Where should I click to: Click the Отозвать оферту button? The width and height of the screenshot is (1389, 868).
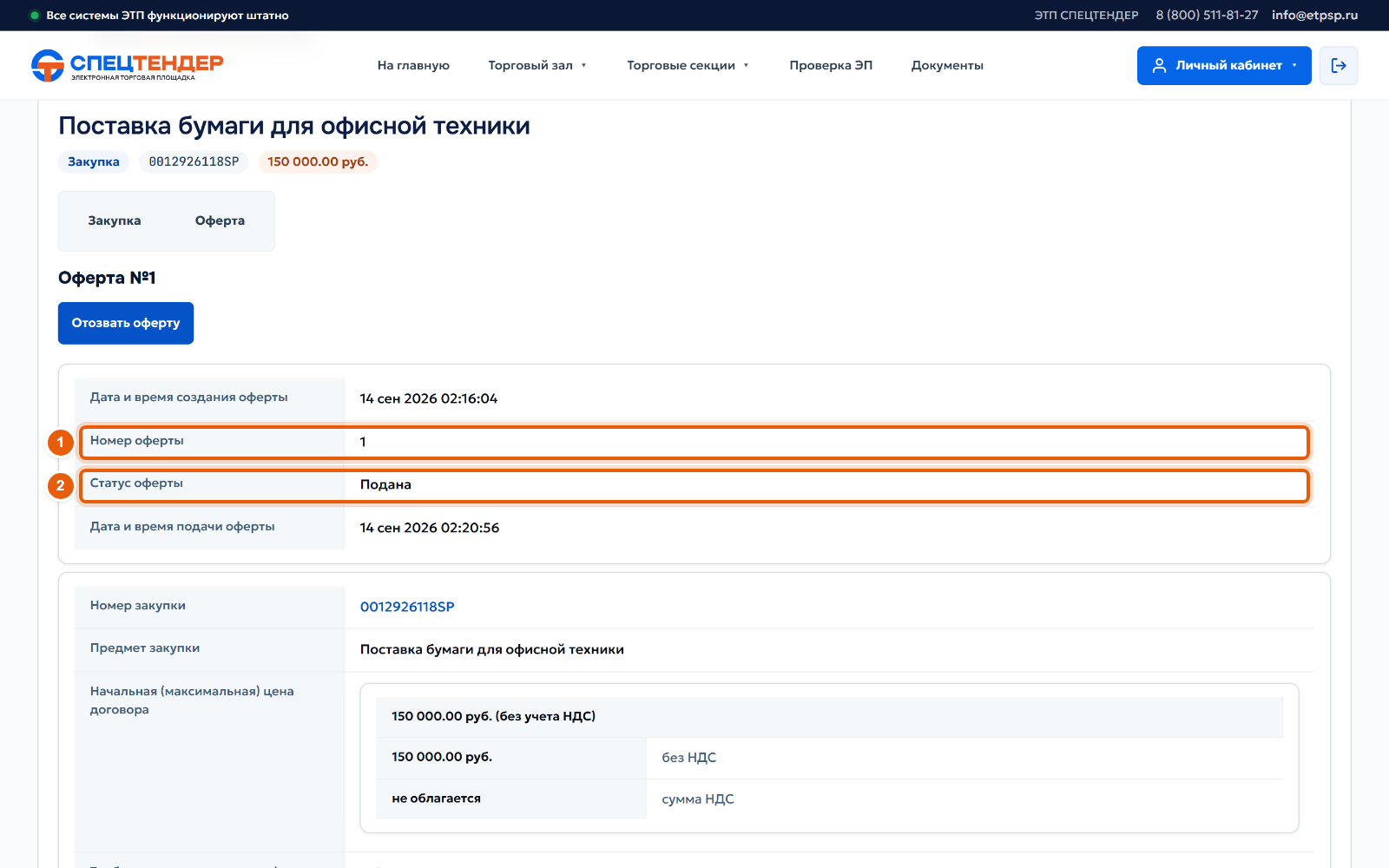[x=126, y=323]
